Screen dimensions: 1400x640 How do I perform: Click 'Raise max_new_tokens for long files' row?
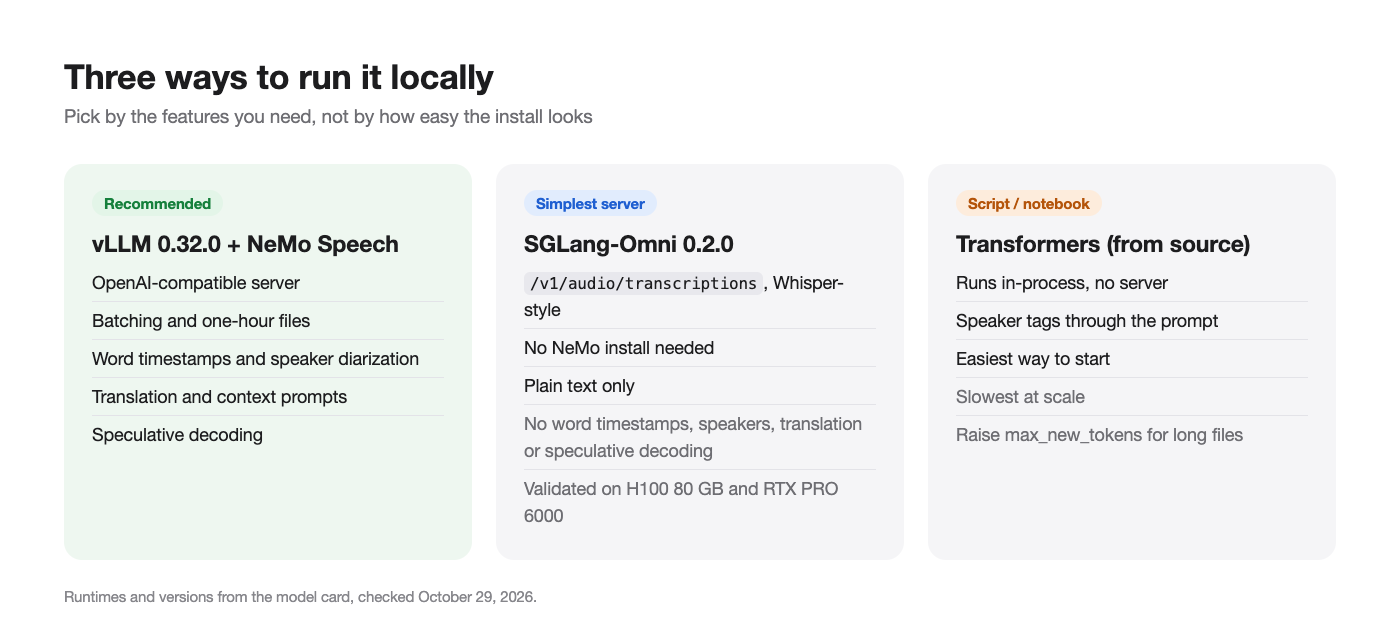(1132, 435)
